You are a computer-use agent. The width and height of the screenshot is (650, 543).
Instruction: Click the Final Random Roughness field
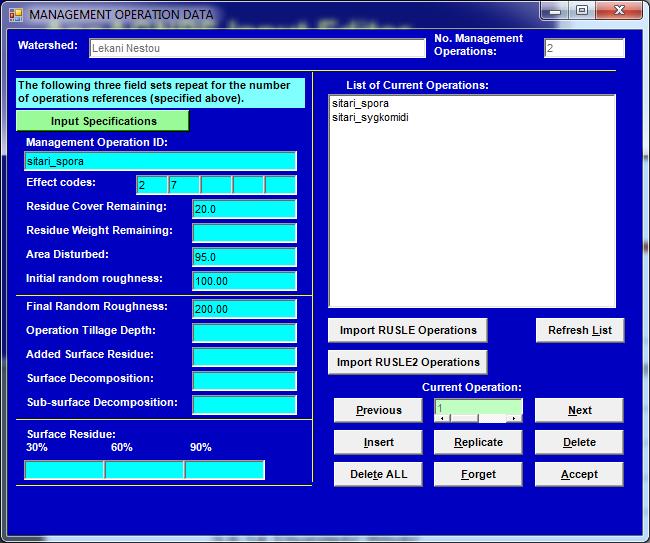coord(244,309)
